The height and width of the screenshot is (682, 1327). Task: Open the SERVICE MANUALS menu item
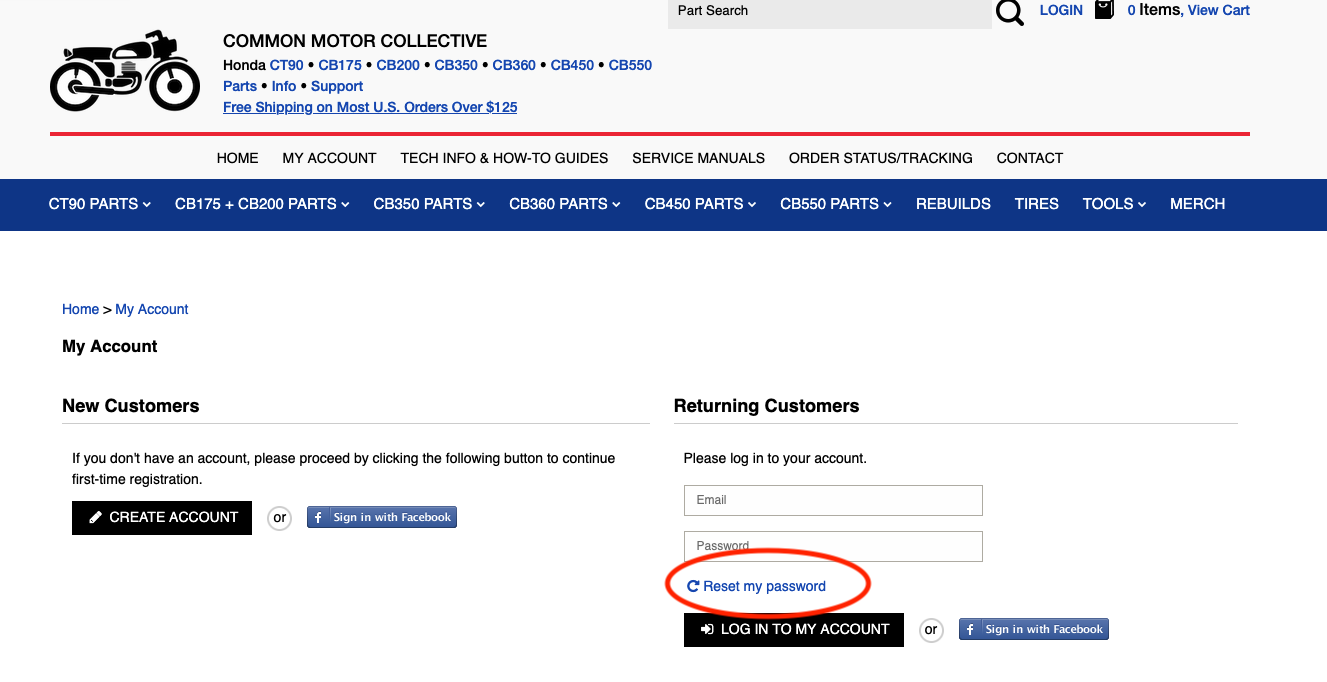pyautogui.click(x=698, y=158)
